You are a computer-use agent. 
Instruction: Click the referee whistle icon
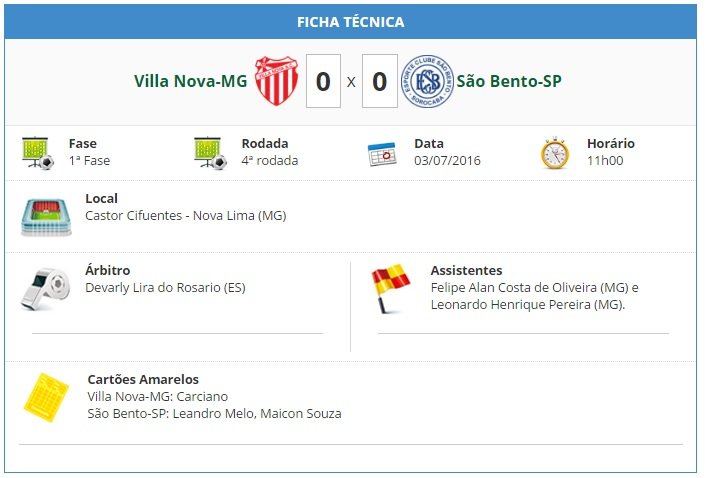click(46, 289)
